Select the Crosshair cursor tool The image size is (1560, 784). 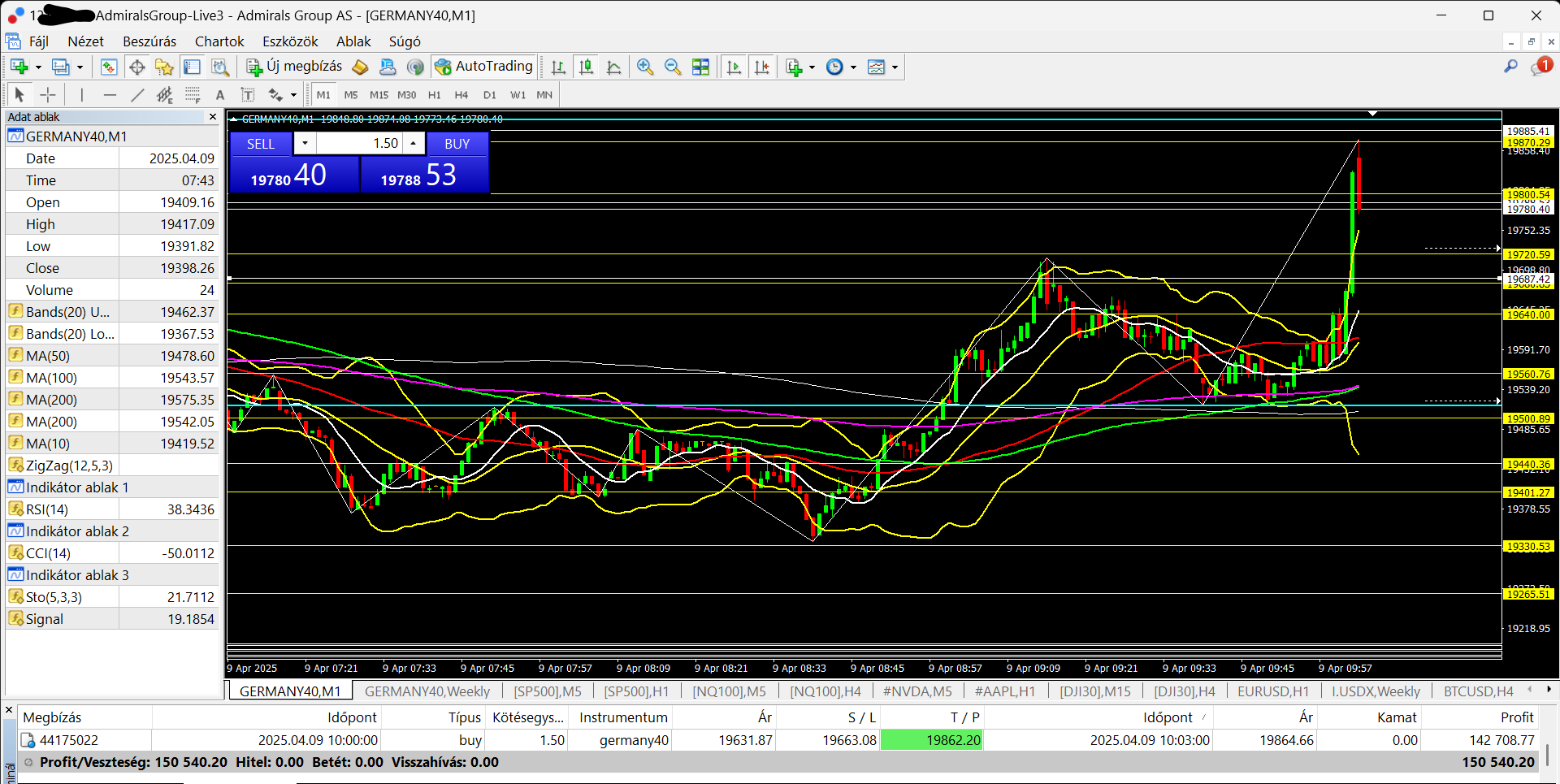tap(48, 95)
